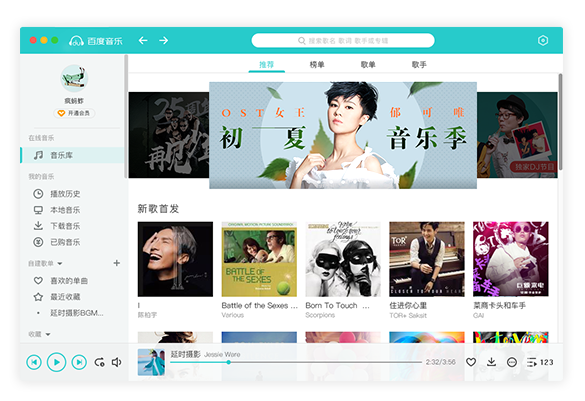Toggle the repeat loop mode icon
Screen dimensions: 585x401
(100, 362)
